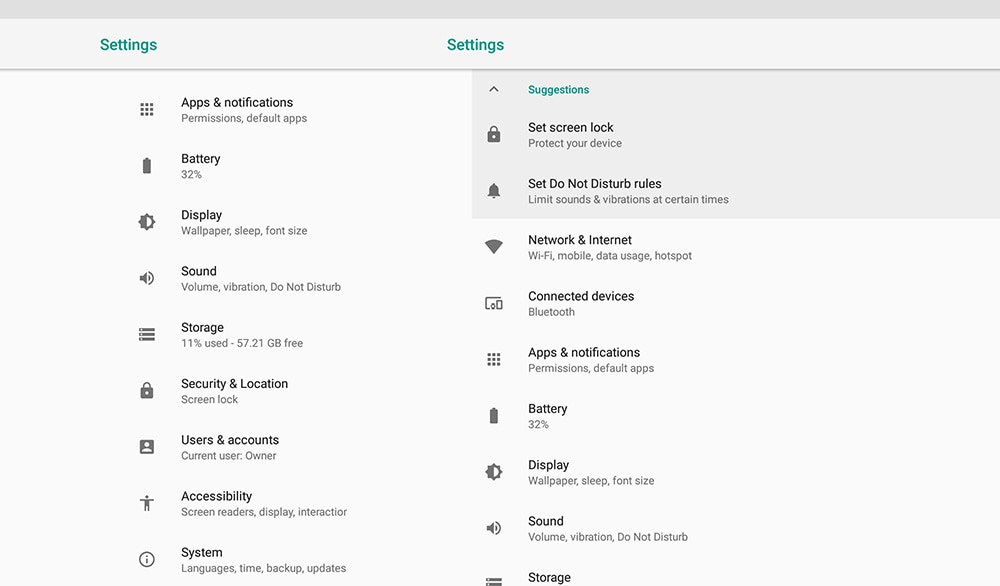The width and height of the screenshot is (1000, 586).
Task: Open Accessibility settings
Action: (x=217, y=503)
